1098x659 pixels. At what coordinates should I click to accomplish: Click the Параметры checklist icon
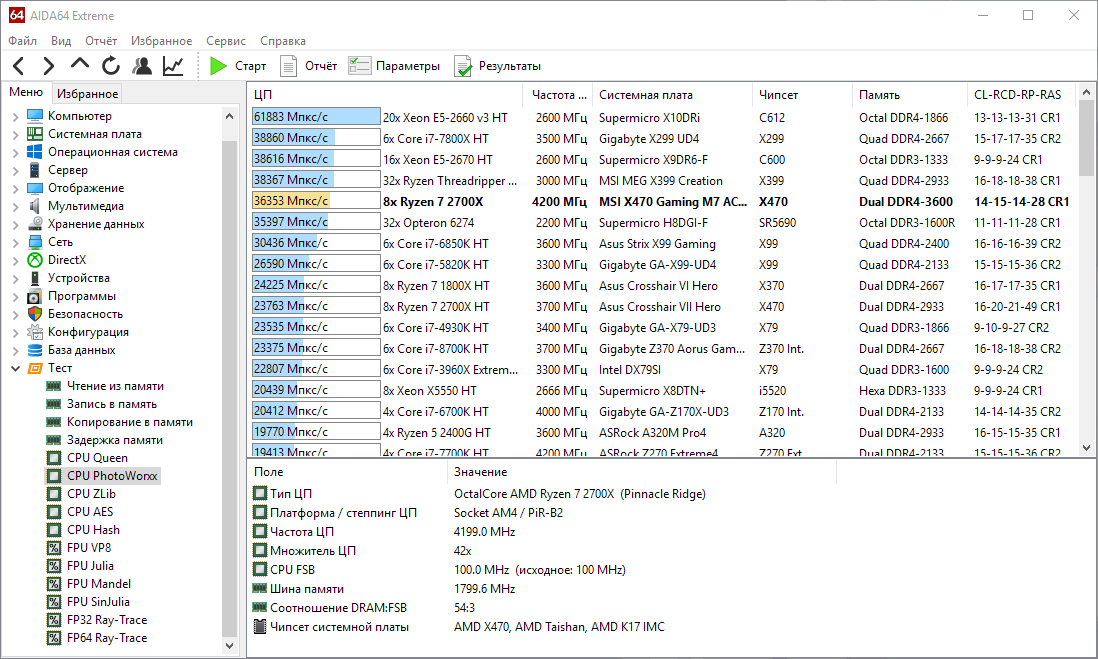pyautogui.click(x=359, y=66)
